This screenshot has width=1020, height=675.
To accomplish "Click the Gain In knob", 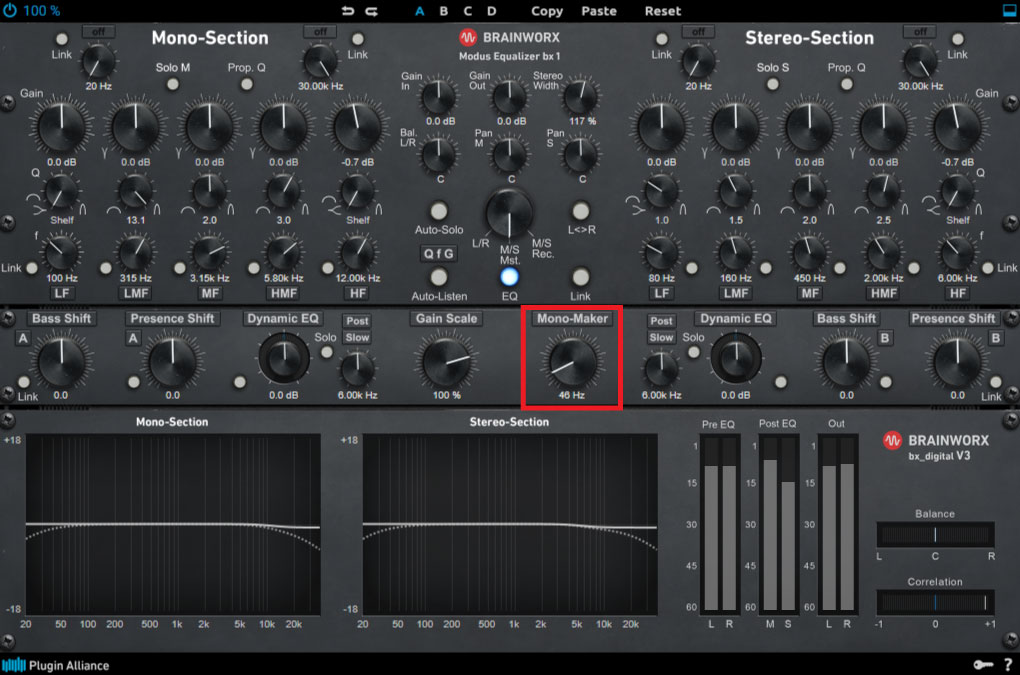I will coord(439,96).
